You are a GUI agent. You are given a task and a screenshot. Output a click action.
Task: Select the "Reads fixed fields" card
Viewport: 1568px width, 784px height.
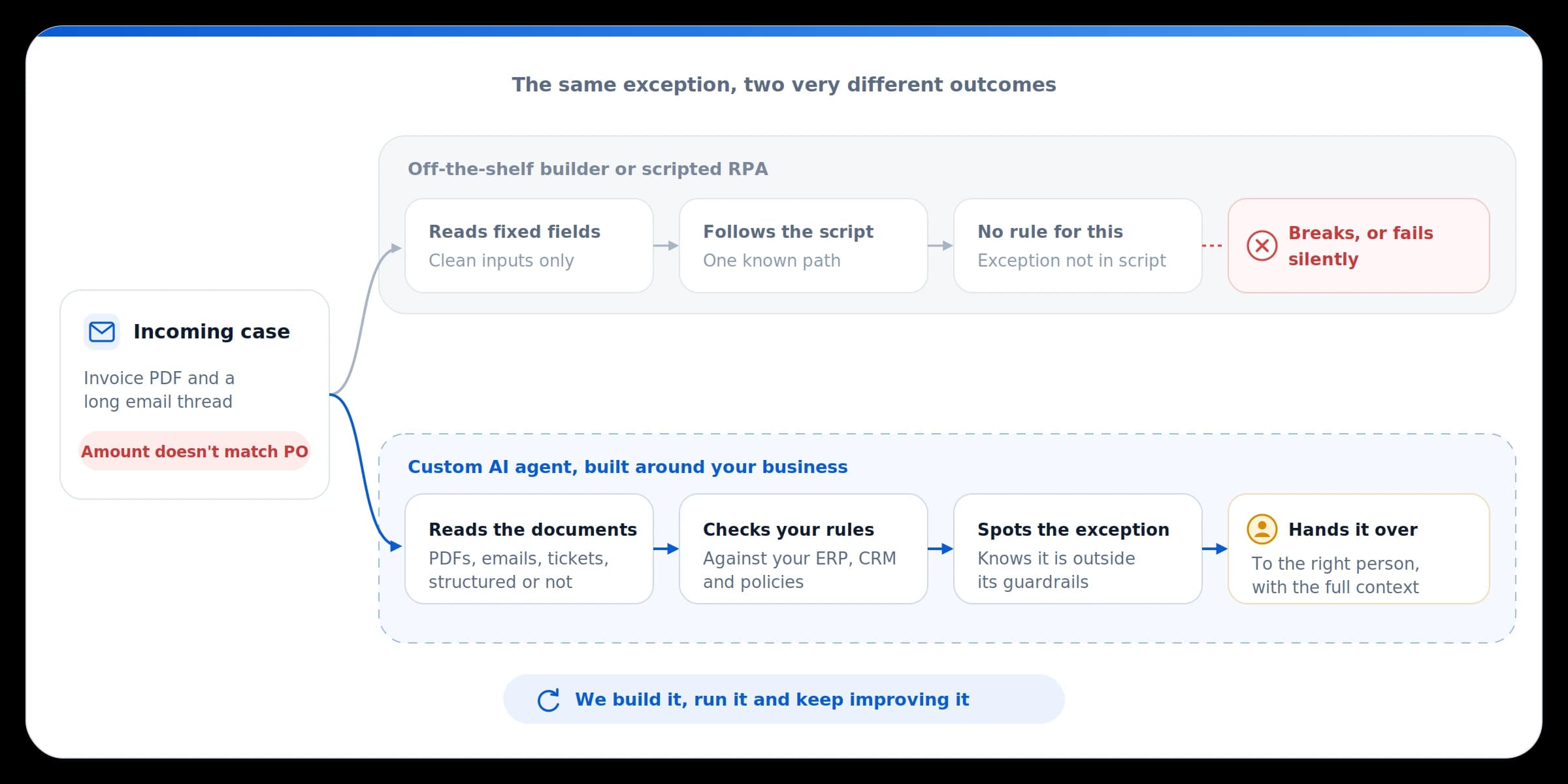pyautogui.click(x=529, y=246)
